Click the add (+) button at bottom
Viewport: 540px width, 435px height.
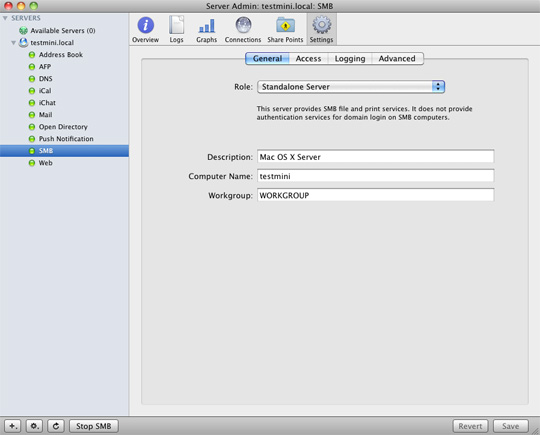coord(13,426)
